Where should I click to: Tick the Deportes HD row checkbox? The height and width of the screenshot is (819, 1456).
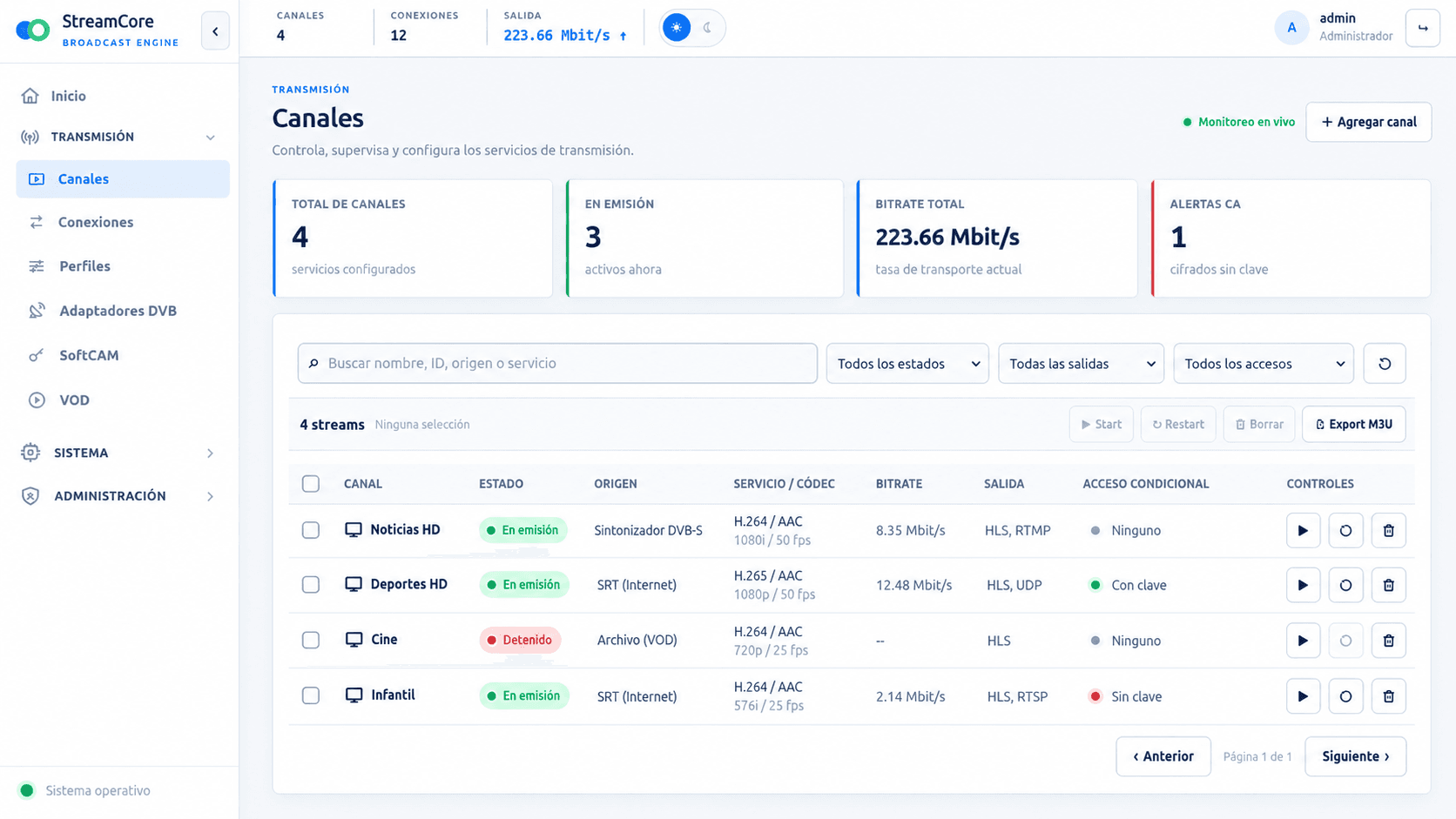tap(311, 585)
